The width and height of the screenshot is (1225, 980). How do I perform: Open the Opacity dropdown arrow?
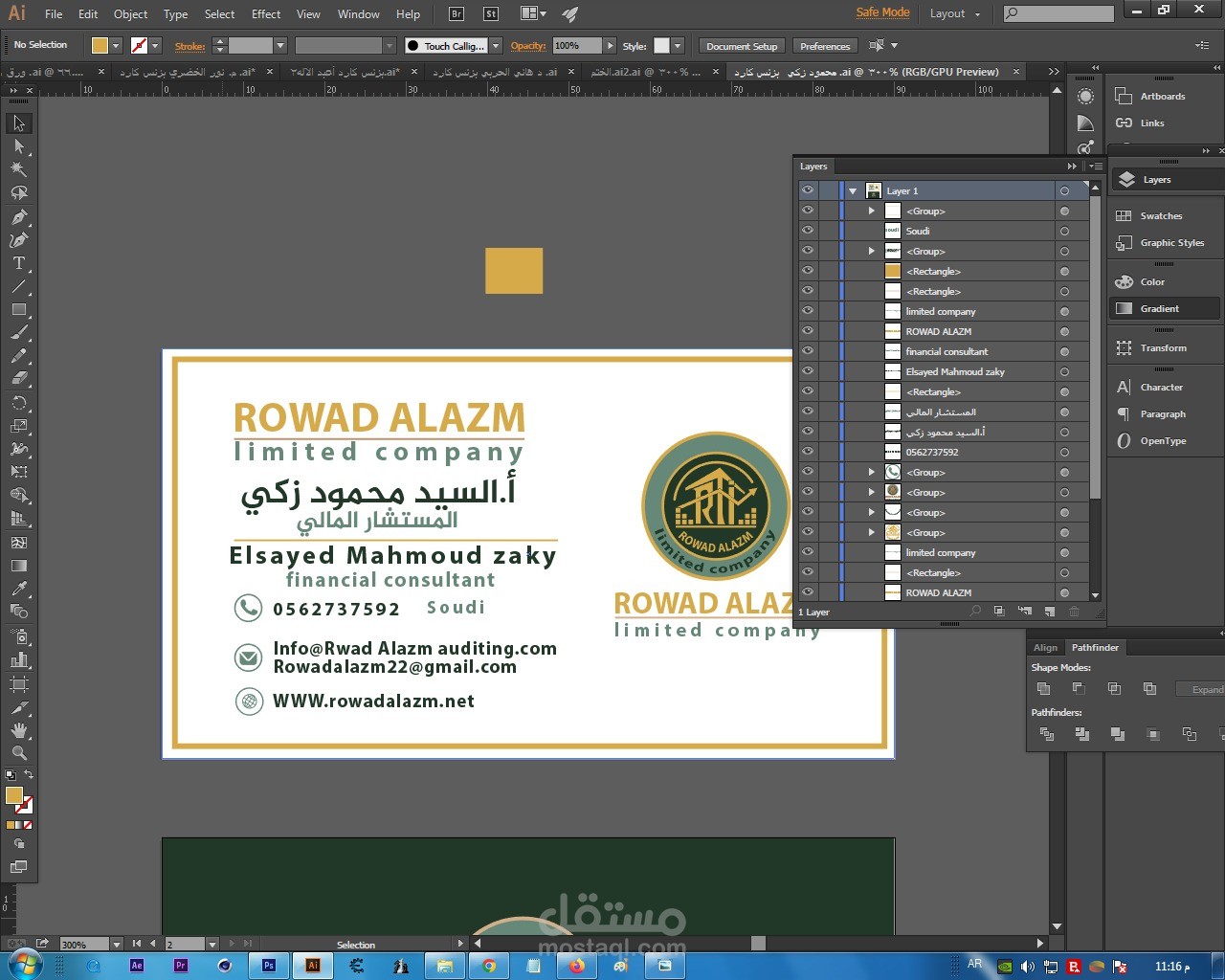point(610,46)
